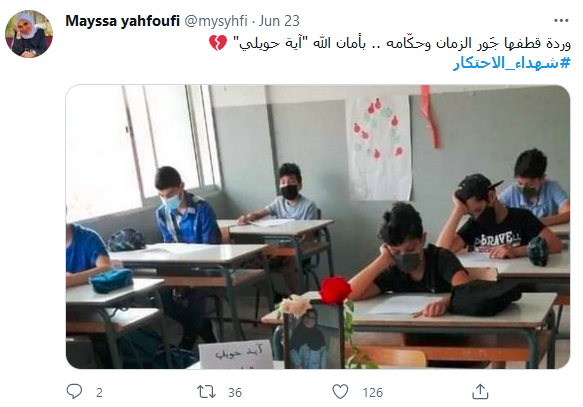Viewport: 583px width, 407px height.
Task: Click the blue Arabic hashtag #شهداء_الاحتكار
Action: click(x=512, y=63)
